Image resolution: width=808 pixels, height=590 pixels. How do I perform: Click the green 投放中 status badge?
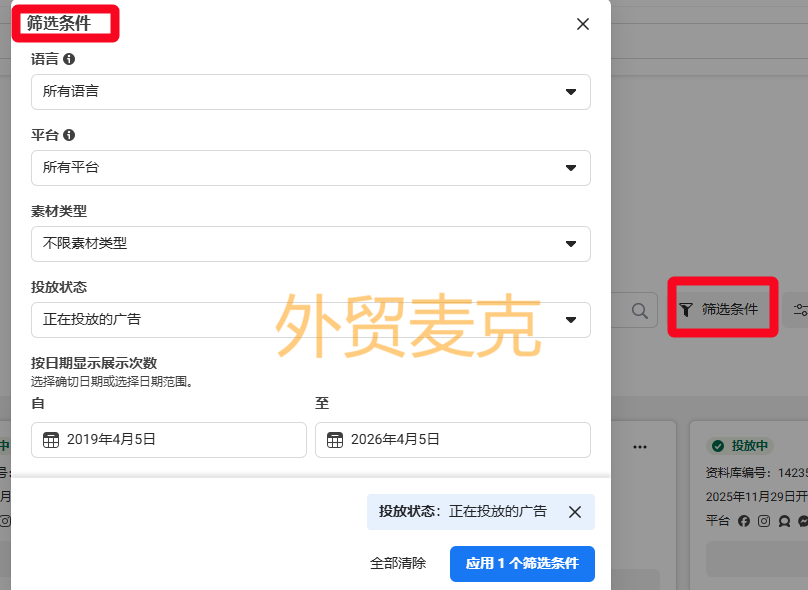point(738,446)
